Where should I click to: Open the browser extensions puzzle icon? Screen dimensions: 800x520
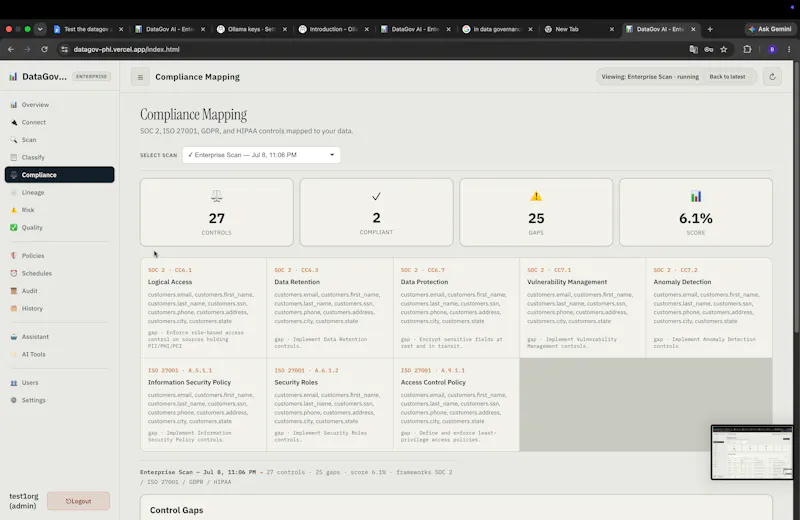point(747,49)
